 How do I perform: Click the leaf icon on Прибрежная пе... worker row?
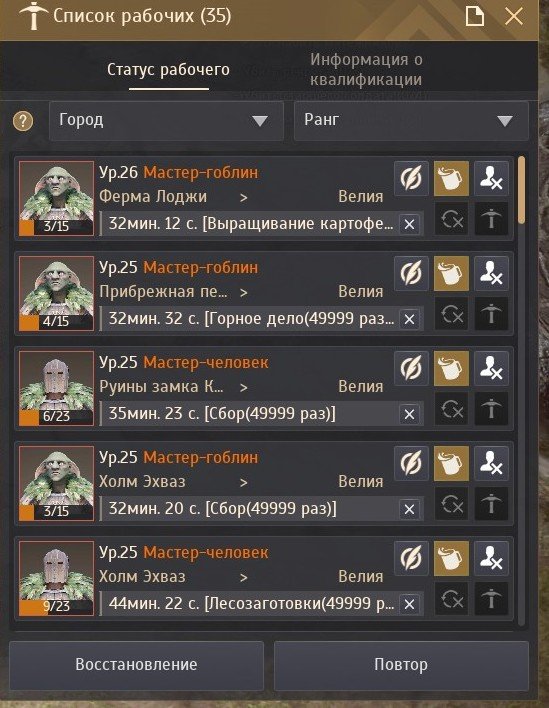(411, 274)
